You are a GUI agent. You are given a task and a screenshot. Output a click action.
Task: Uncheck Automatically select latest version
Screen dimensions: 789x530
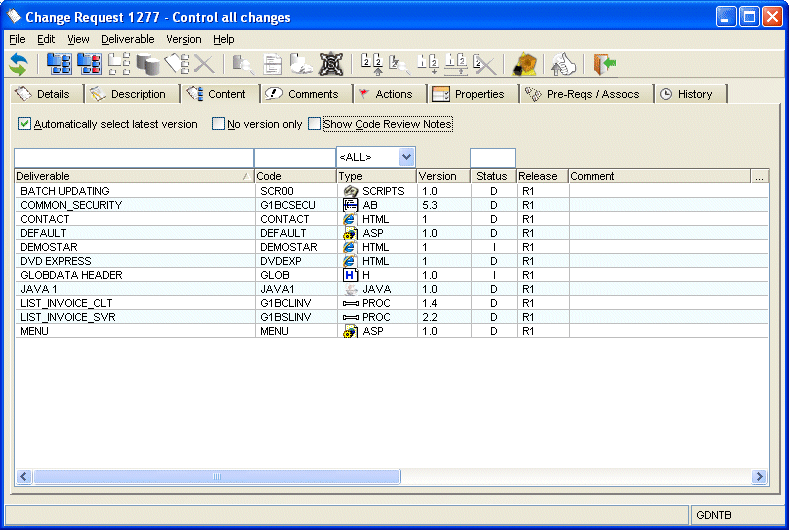(25, 124)
